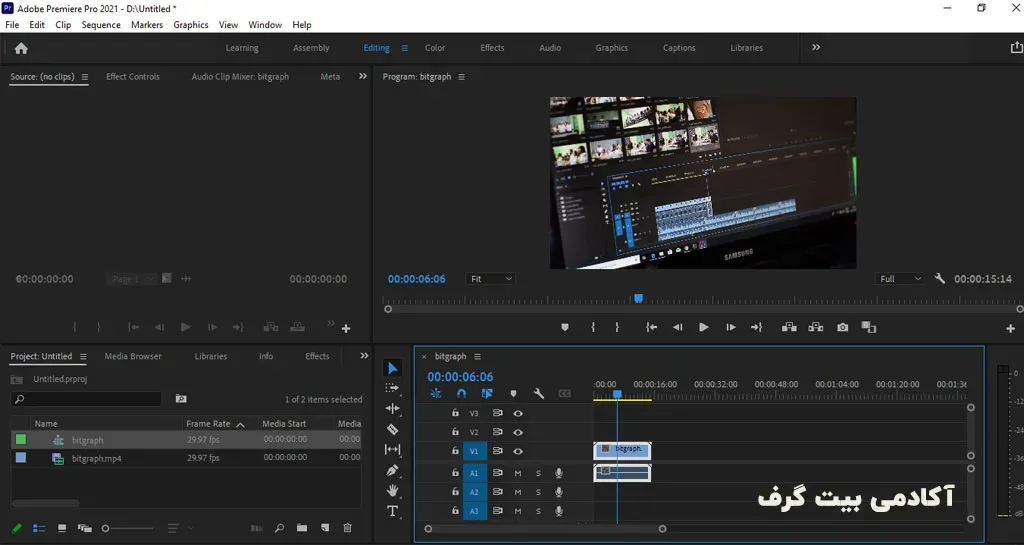1024x545 pixels.
Task: Open bitgraph timeline panel menu
Action: 477,356
